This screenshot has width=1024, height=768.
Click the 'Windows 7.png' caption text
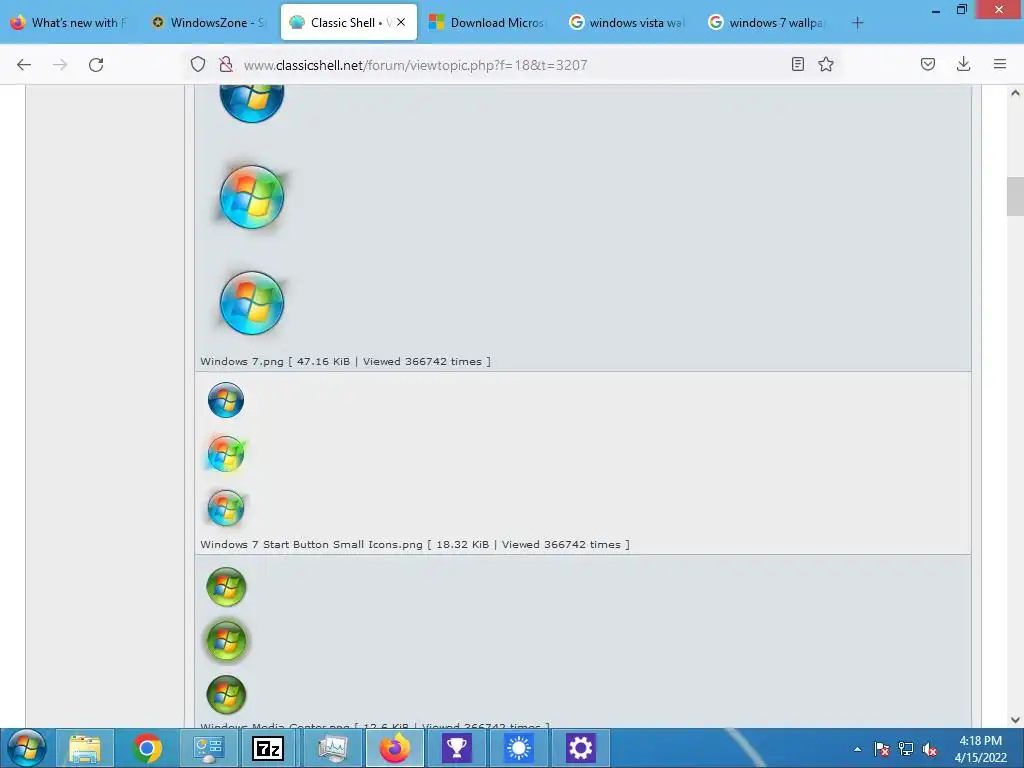pyautogui.click(x=242, y=362)
